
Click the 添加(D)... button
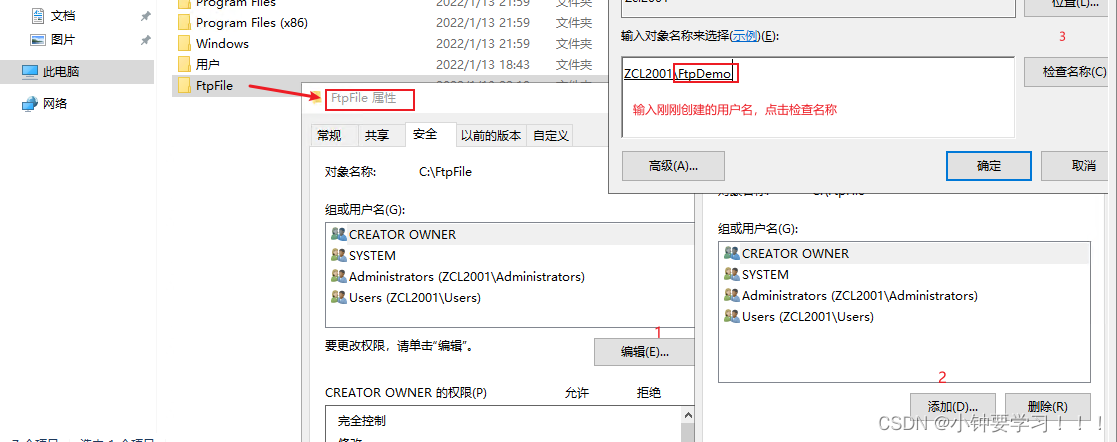[952, 407]
